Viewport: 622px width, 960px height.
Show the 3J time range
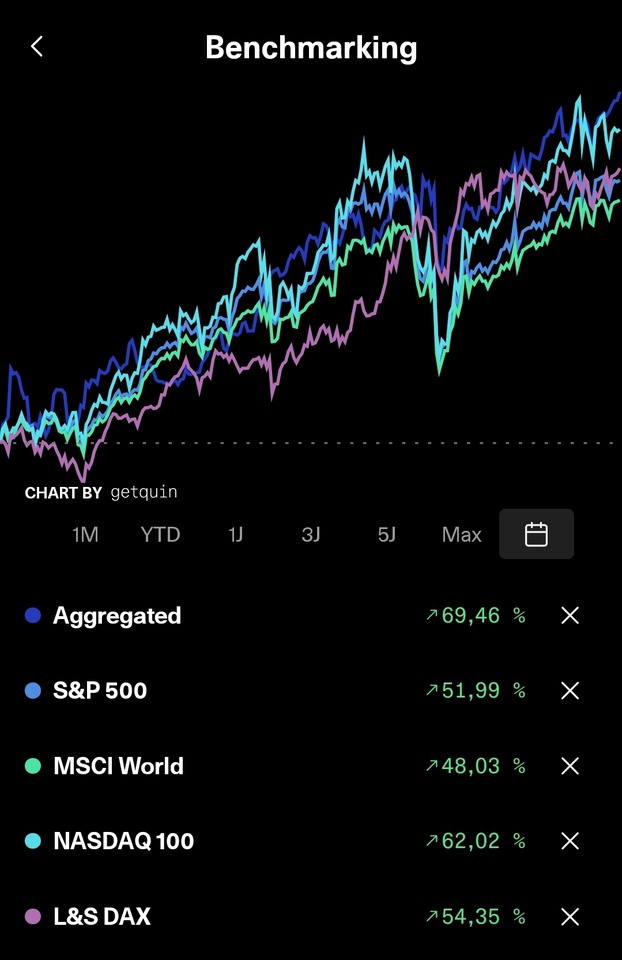[310, 535]
